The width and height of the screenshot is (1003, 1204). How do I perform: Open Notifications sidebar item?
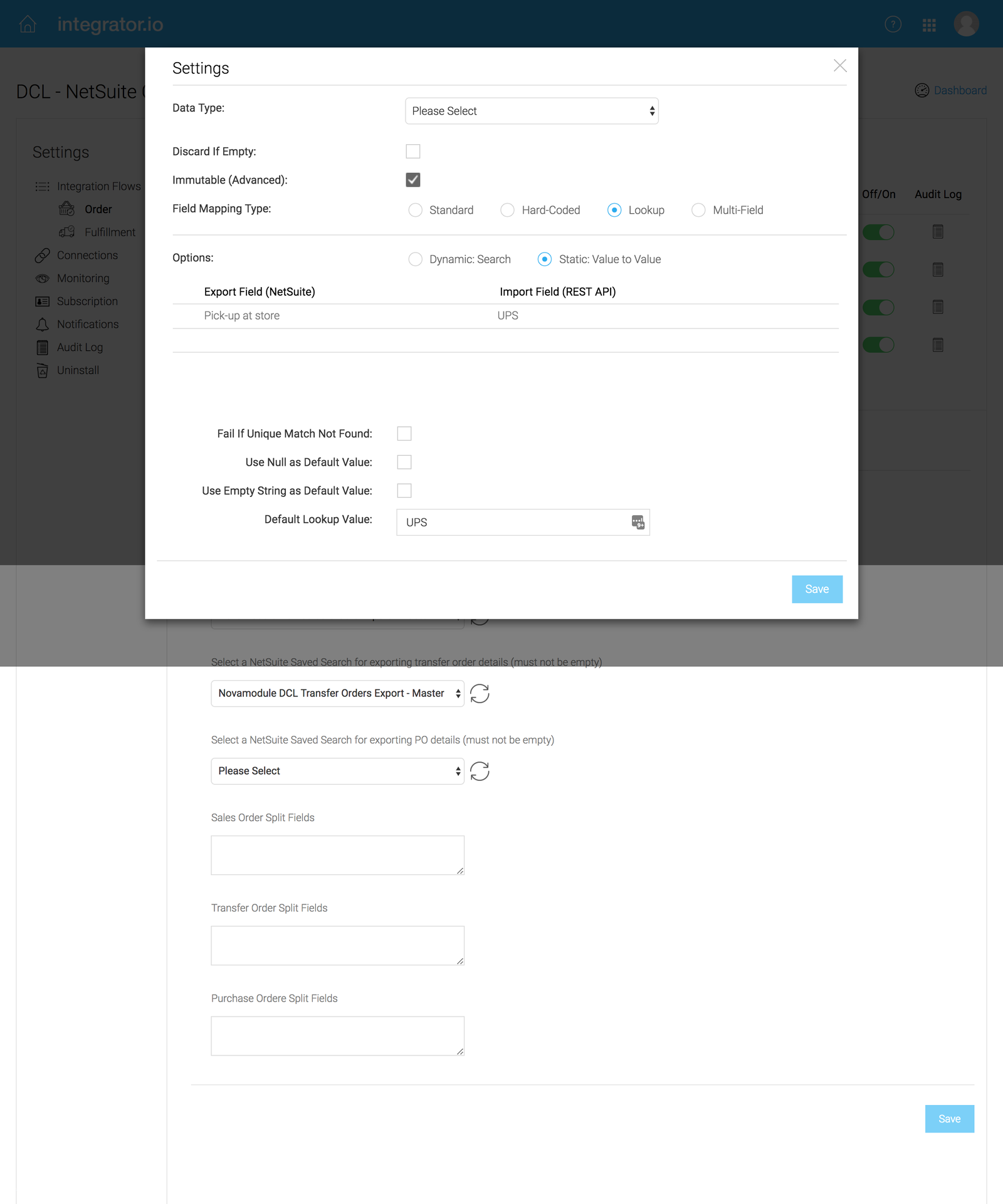tap(88, 324)
